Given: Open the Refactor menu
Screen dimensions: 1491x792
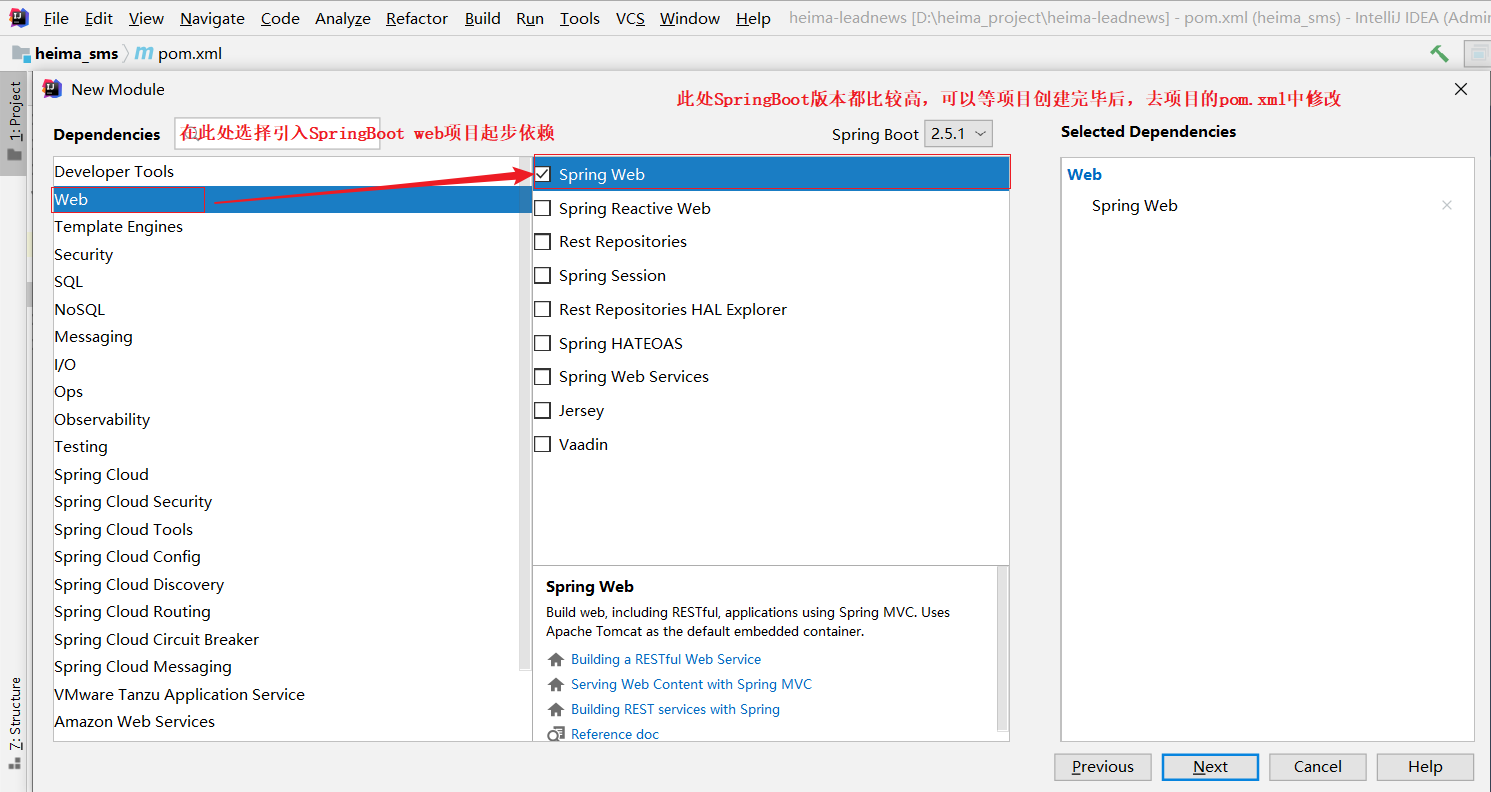Looking at the screenshot, I should 417,18.
